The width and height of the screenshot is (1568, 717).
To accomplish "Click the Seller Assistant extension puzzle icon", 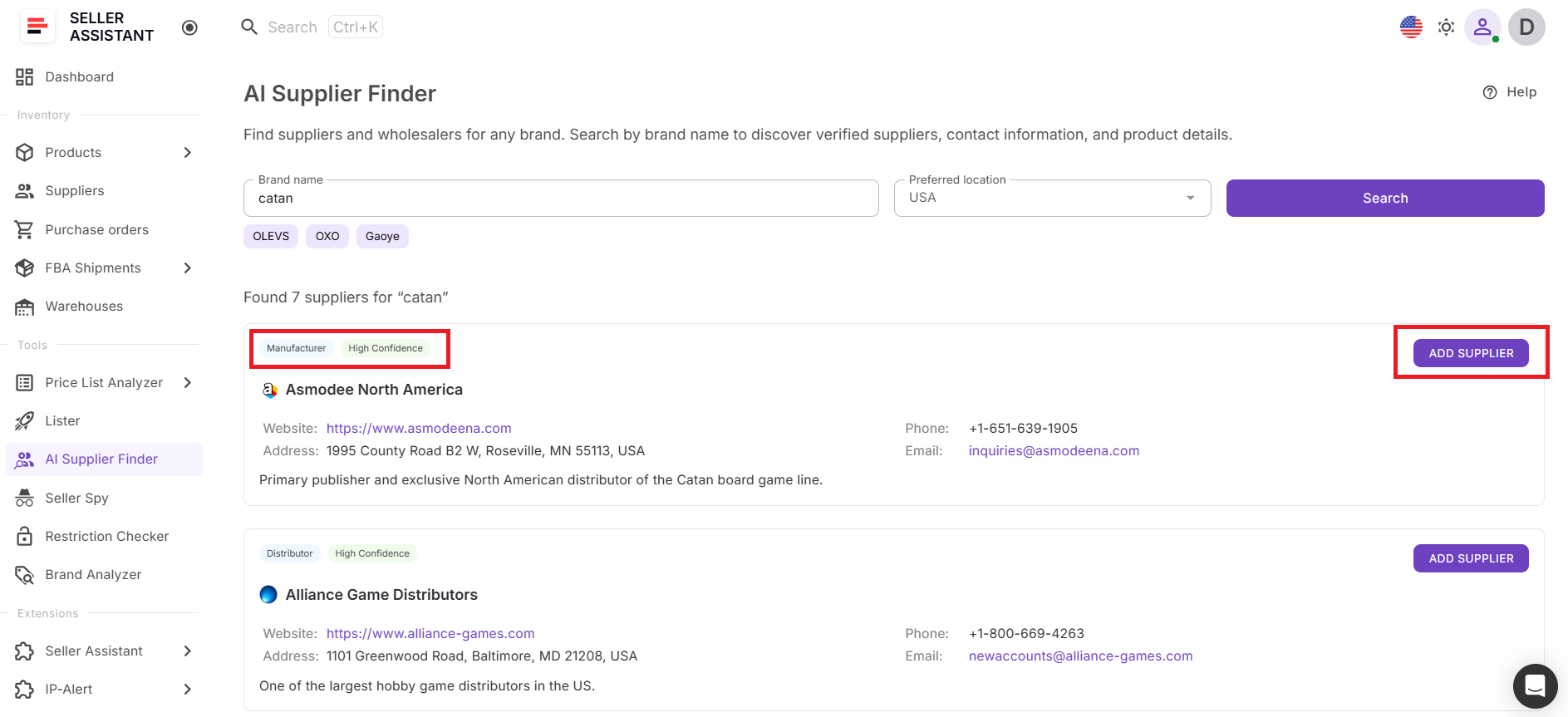I will 25,651.
